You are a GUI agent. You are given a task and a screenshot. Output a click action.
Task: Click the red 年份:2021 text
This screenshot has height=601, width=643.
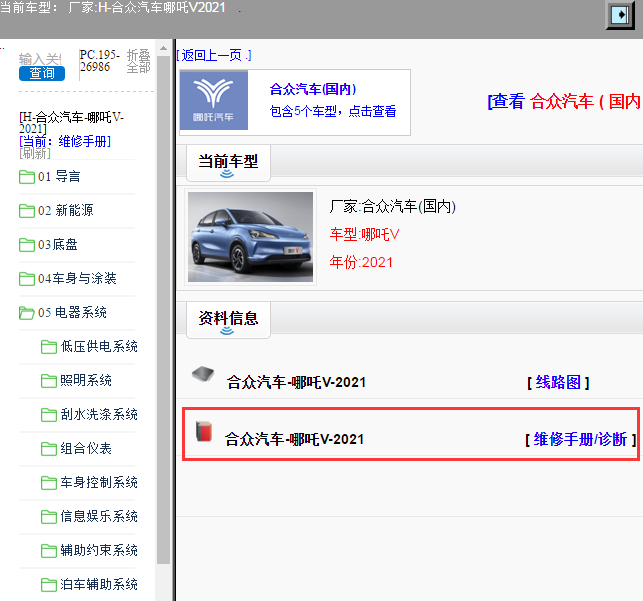[361, 262]
